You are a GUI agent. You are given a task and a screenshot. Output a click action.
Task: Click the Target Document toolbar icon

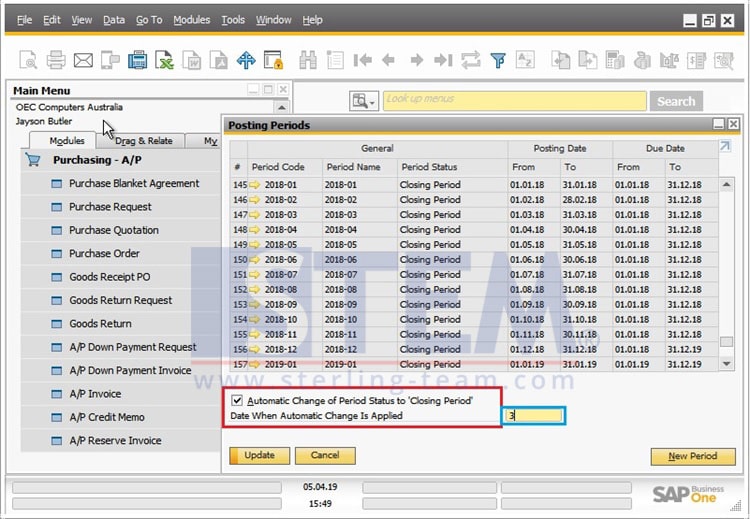pos(587,60)
